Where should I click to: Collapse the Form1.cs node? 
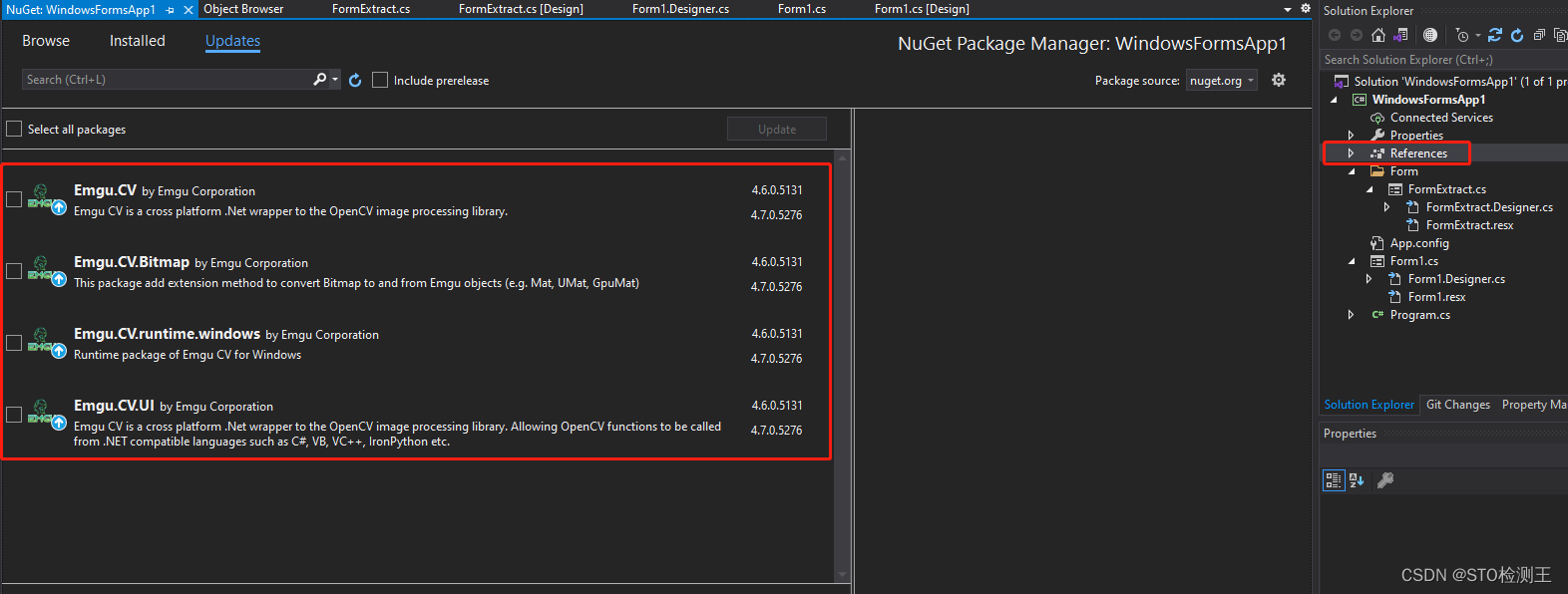[x=1352, y=261]
